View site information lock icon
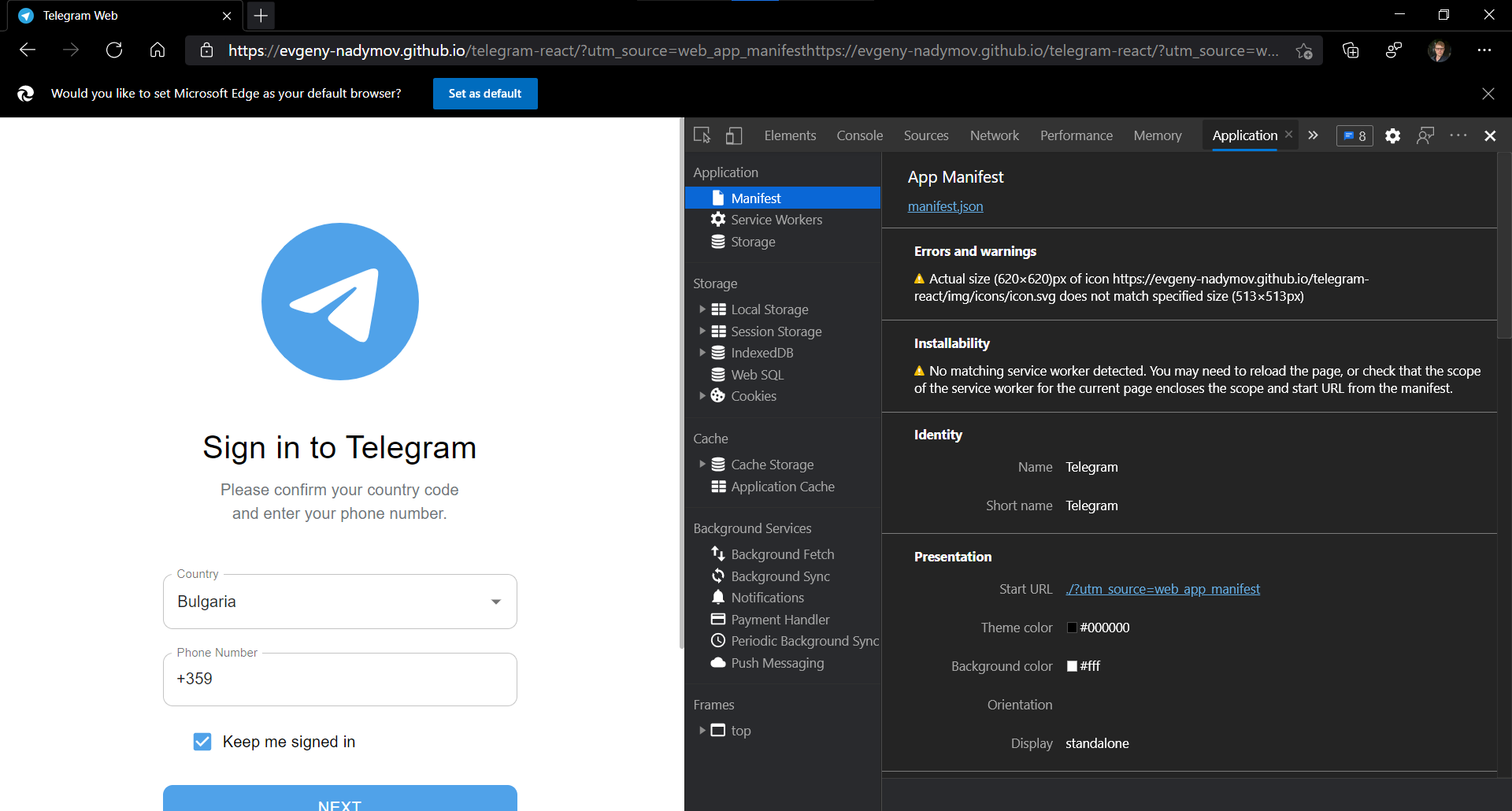Screen dimensions: 1512x811 (x=206, y=50)
